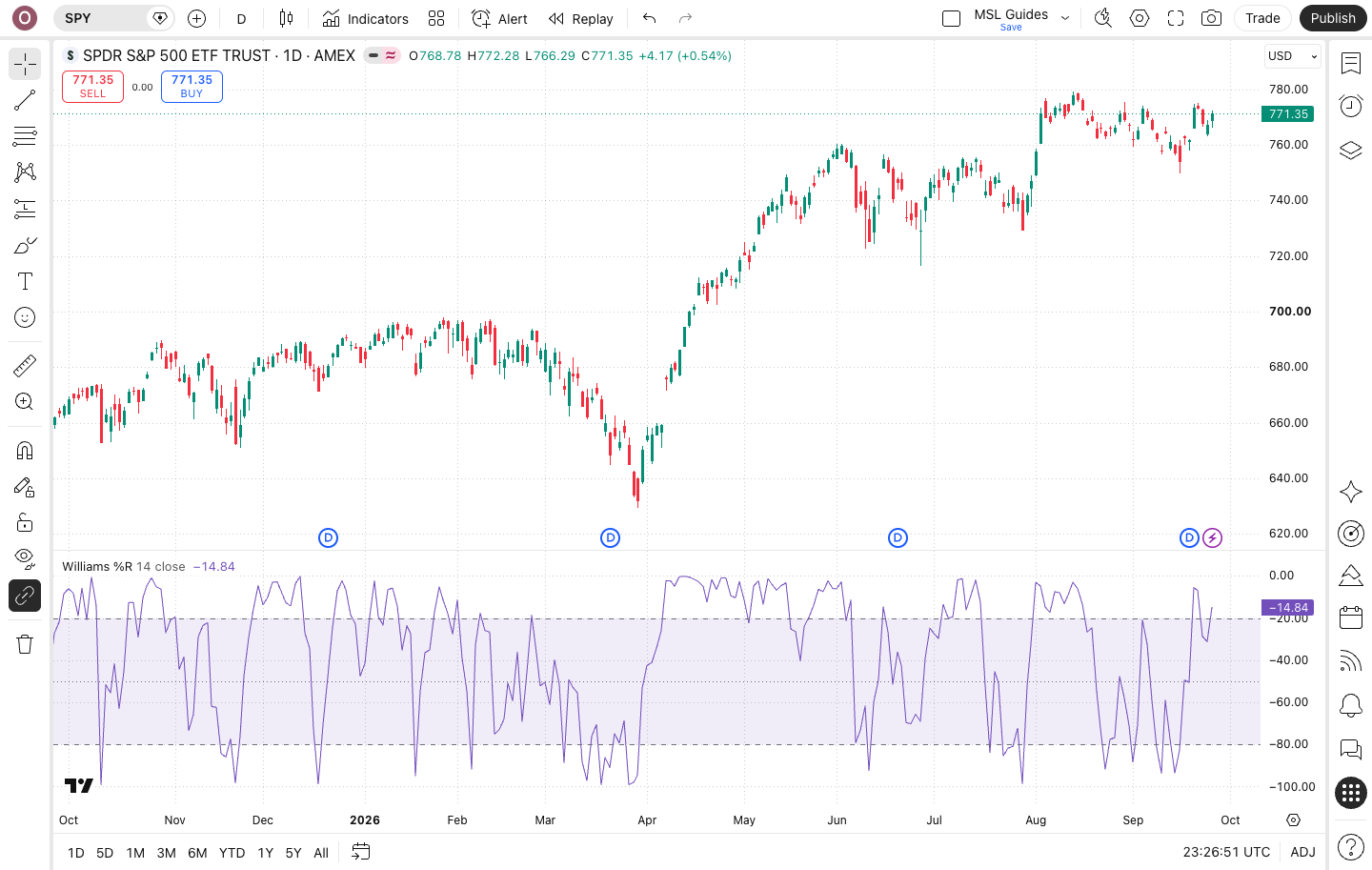1372x870 pixels.
Task: Toggle ADJ adjusted price setting
Action: coord(1302,852)
